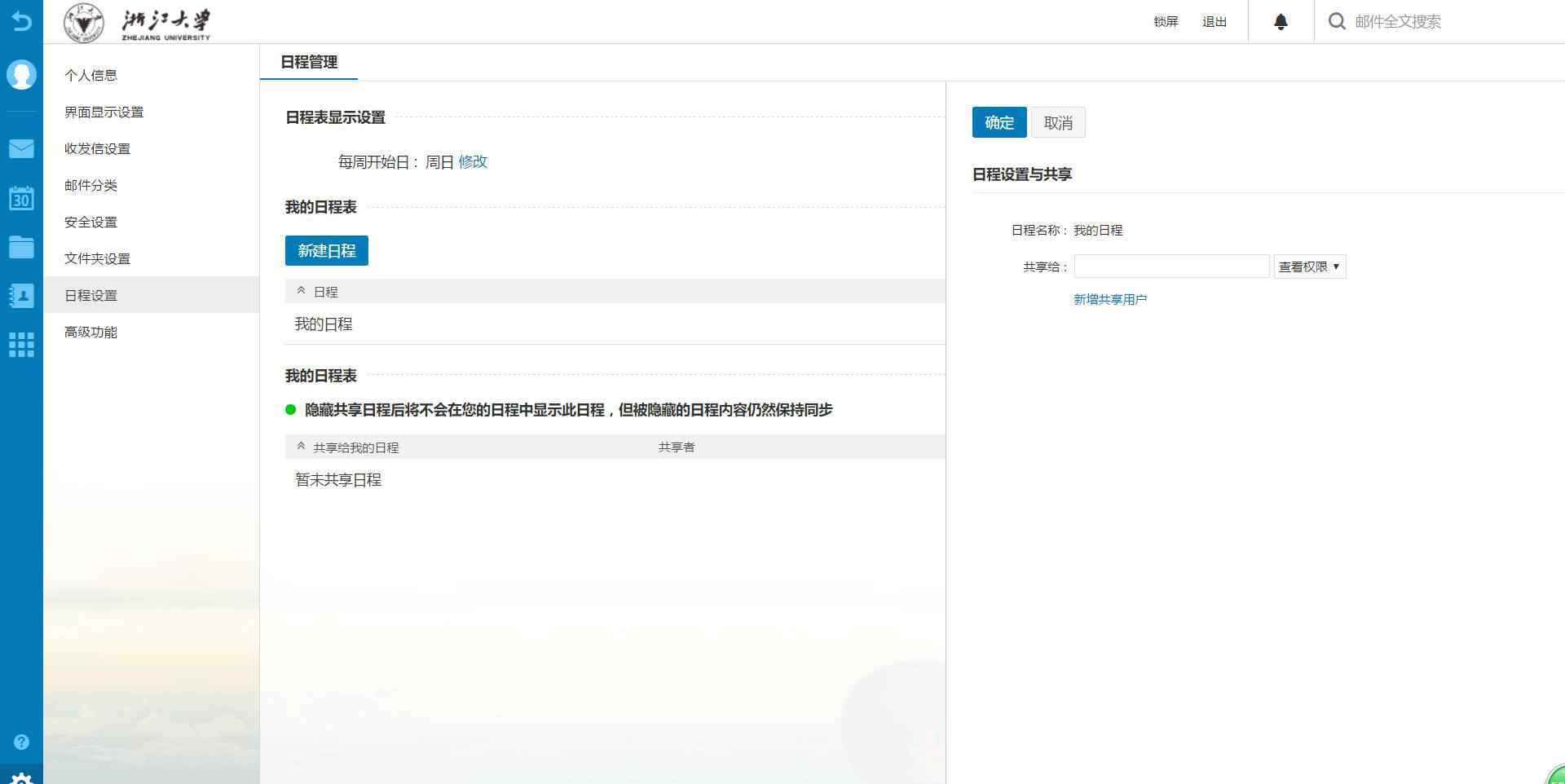Click the help question mark icon
This screenshot has height=784, width=1565.
pos(21,742)
